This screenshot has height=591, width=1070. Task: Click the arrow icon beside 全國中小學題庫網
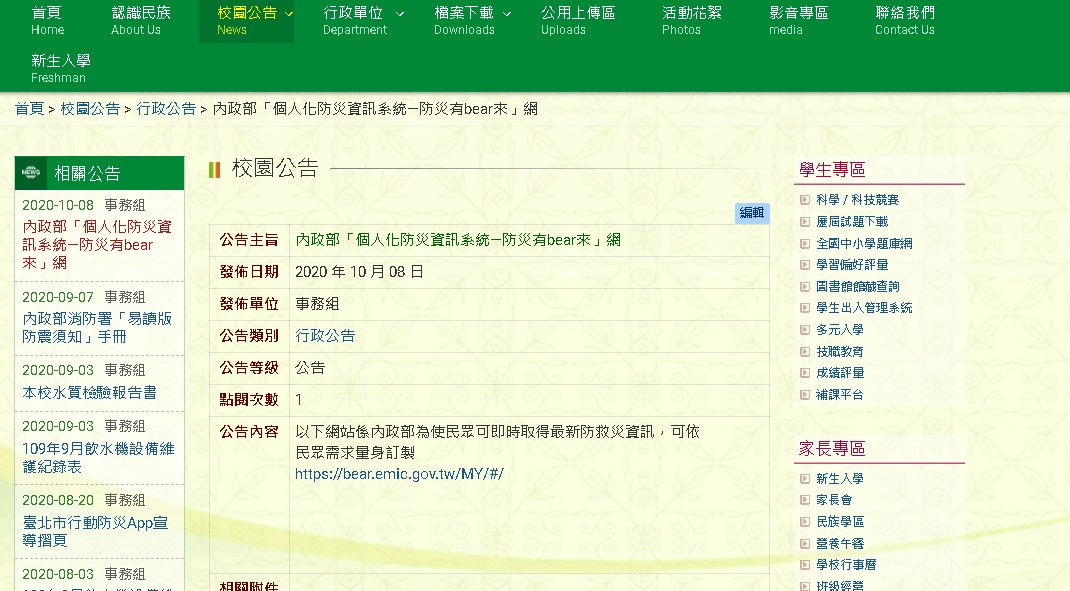click(x=805, y=244)
